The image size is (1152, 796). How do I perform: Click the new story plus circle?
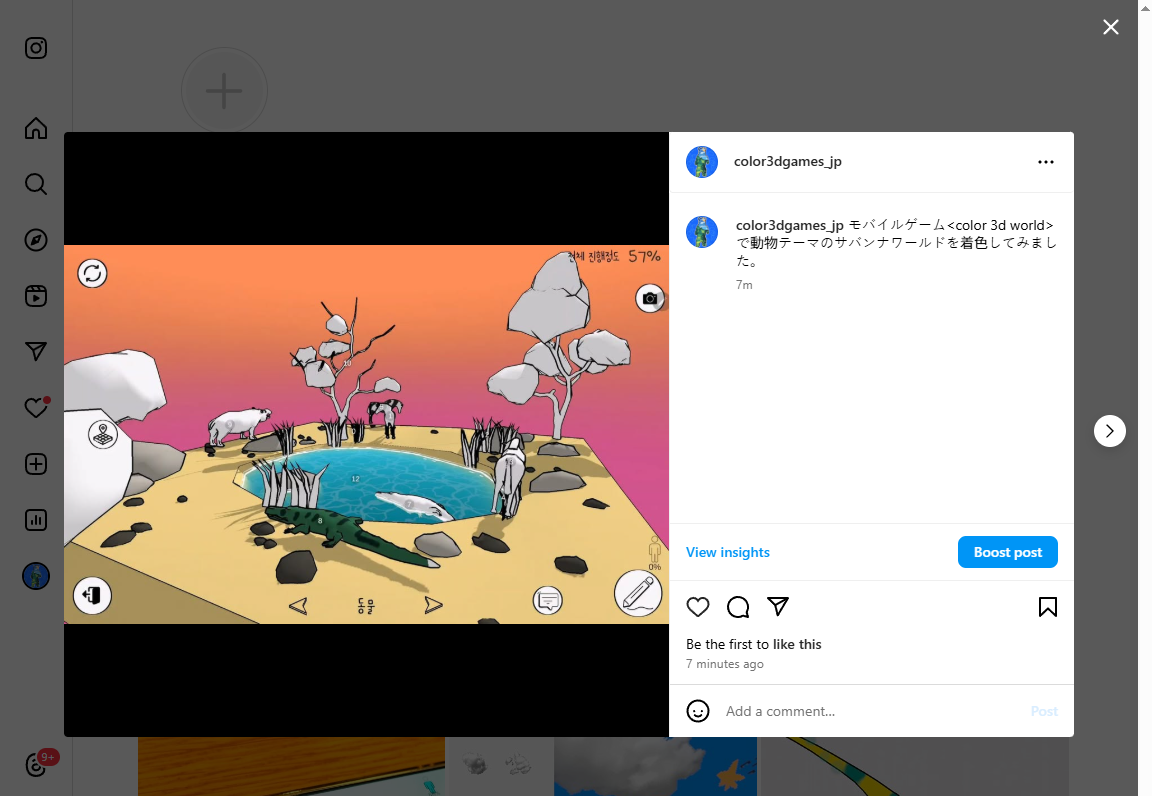(224, 91)
